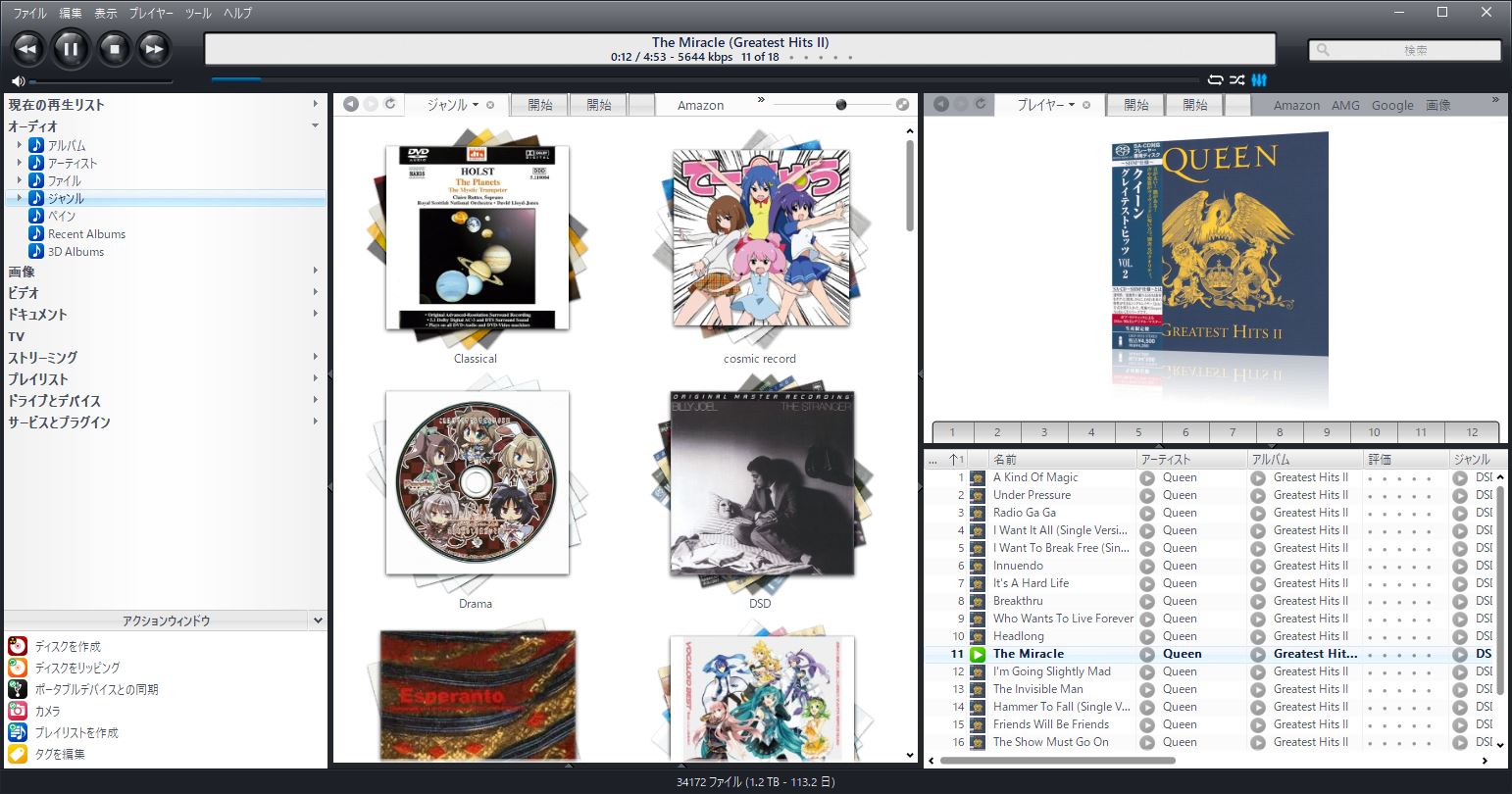This screenshot has width=1512, height=794.
Task: Adjust the thumbnail size slider
Action: coord(840,105)
